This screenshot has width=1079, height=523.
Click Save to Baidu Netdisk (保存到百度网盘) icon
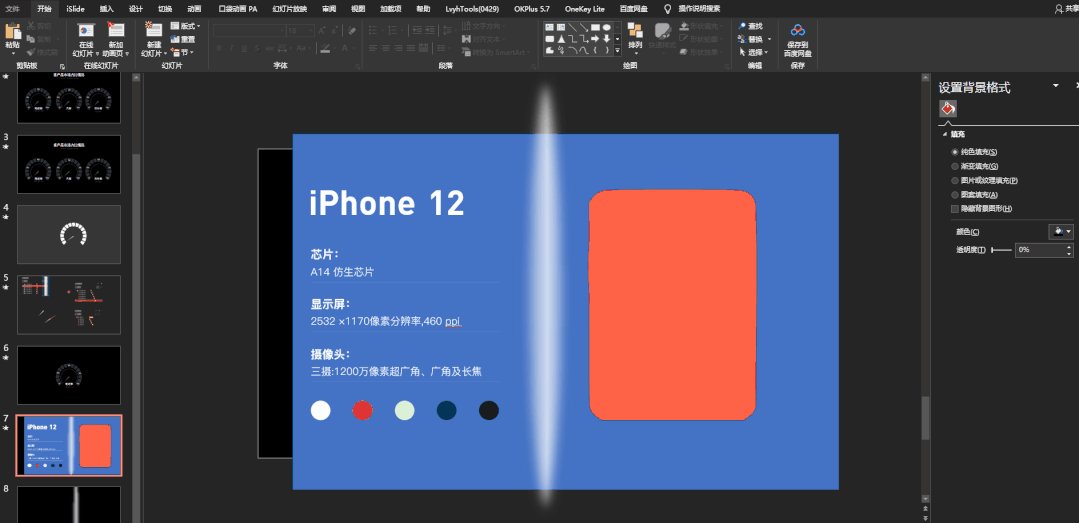tap(798, 30)
